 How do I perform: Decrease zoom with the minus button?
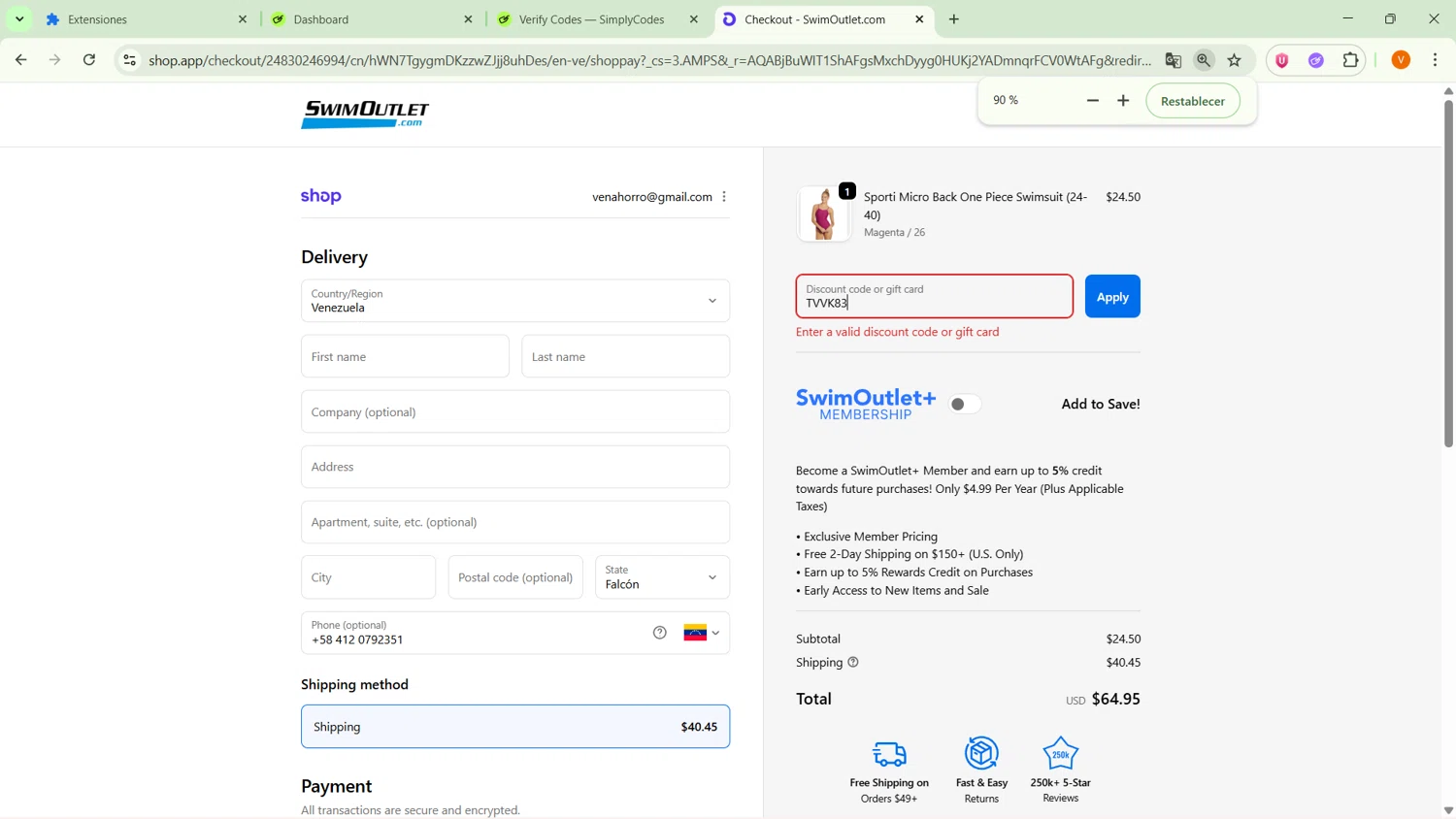pos(1093,101)
